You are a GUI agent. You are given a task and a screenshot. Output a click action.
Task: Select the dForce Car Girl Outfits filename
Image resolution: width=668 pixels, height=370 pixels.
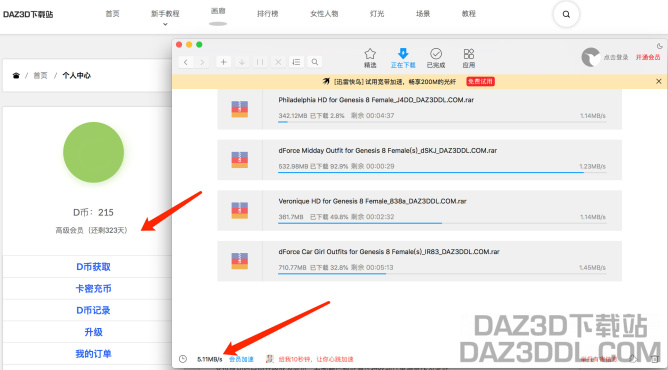(x=389, y=252)
